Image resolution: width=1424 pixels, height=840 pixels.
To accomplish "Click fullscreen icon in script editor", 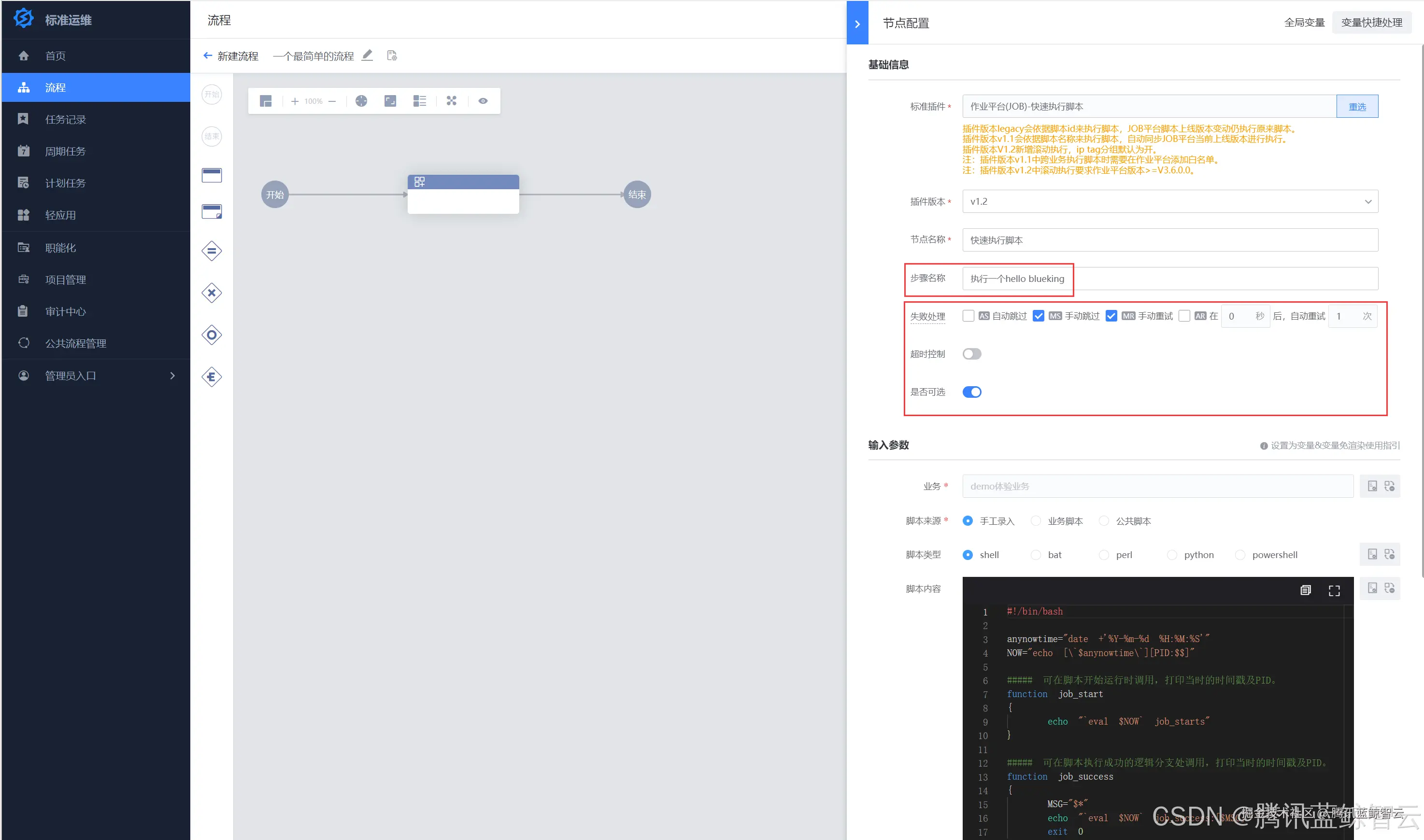I will coord(1334,590).
